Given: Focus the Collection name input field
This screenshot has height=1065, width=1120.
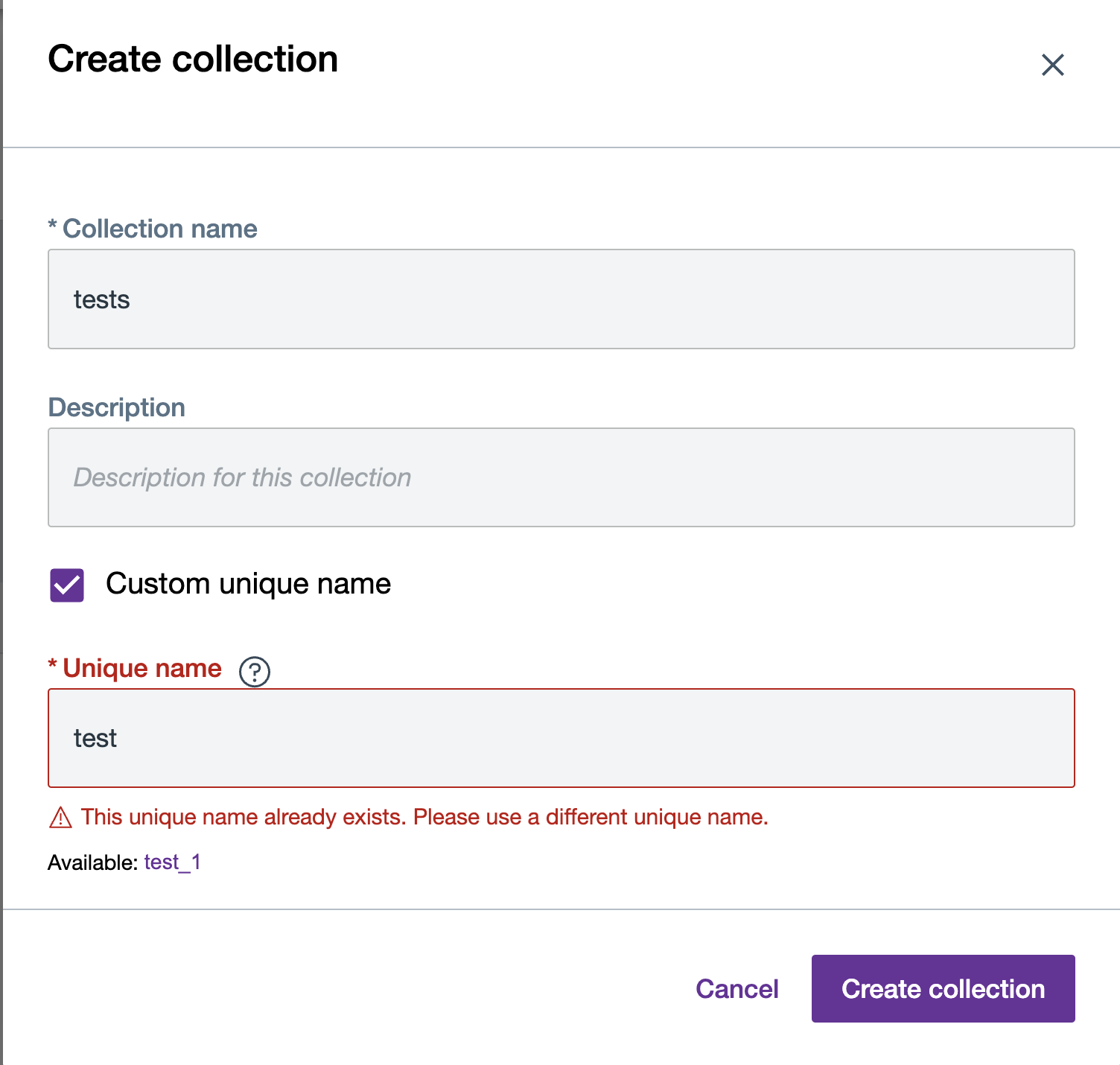Looking at the screenshot, I should (x=561, y=299).
